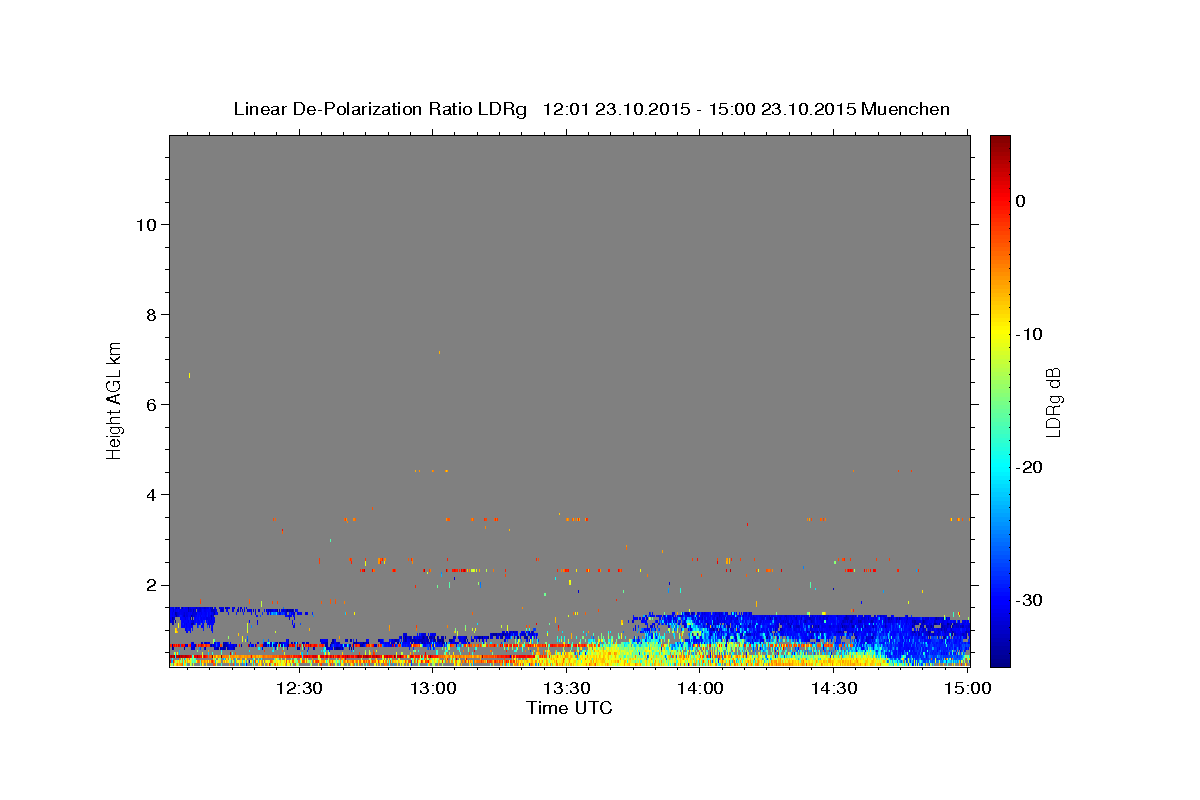1200x800 pixels.
Task: Click the dark blue bottom of the colorbar
Action: (x=1000, y=655)
